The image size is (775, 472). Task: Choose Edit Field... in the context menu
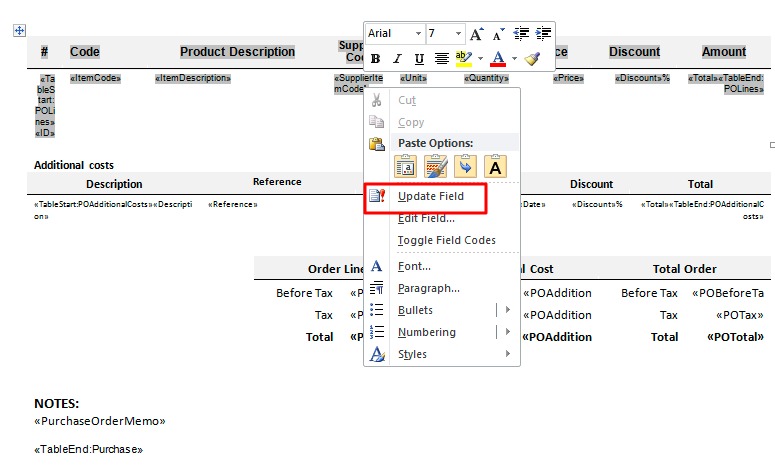426,218
